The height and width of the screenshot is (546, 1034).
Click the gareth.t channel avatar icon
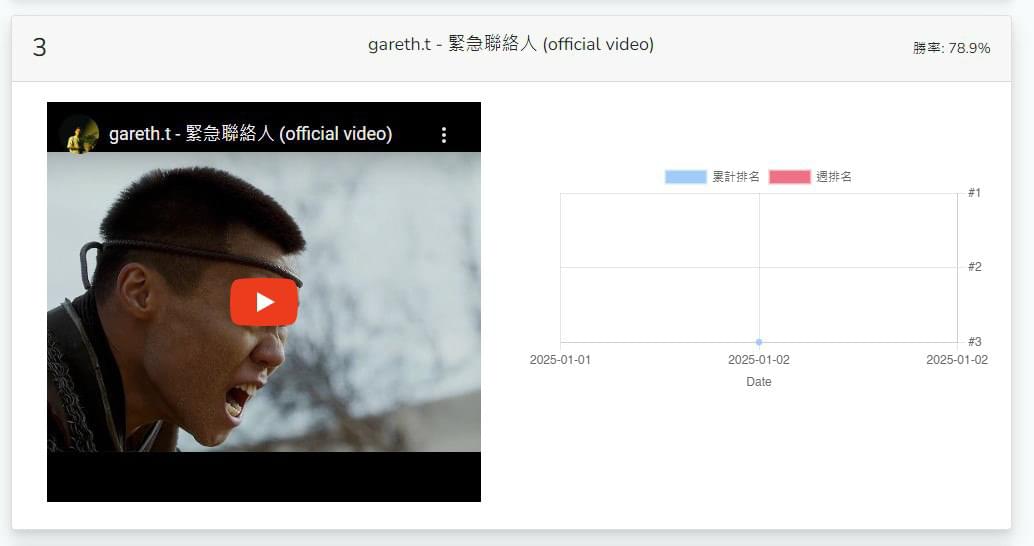(x=80, y=134)
